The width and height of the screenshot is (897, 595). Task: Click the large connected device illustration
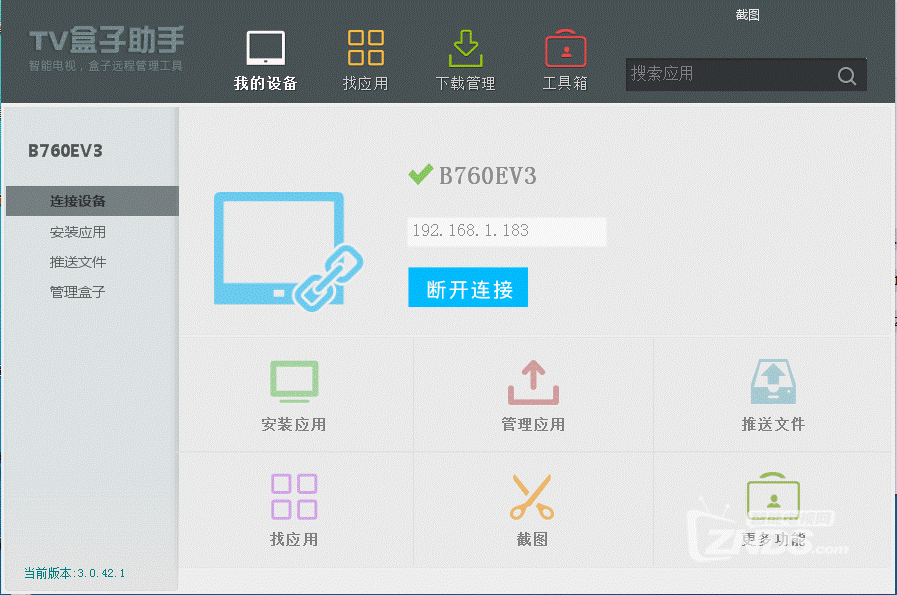click(x=286, y=250)
